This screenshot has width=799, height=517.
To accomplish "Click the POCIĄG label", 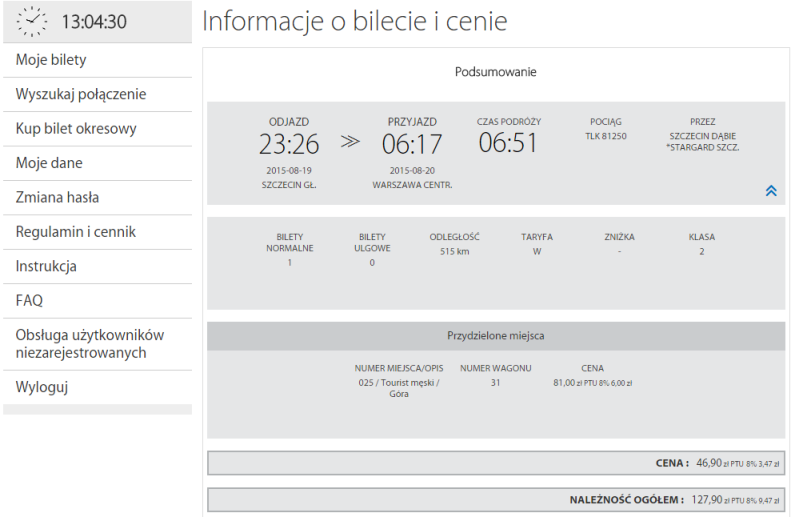I will tap(606, 122).
